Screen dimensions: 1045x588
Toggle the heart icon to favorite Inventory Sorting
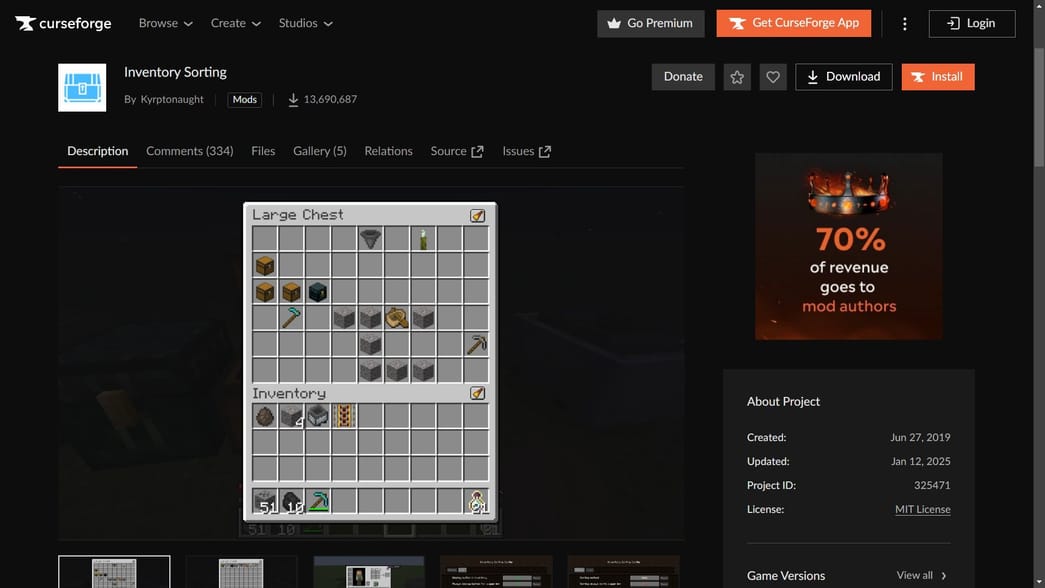click(x=772, y=76)
